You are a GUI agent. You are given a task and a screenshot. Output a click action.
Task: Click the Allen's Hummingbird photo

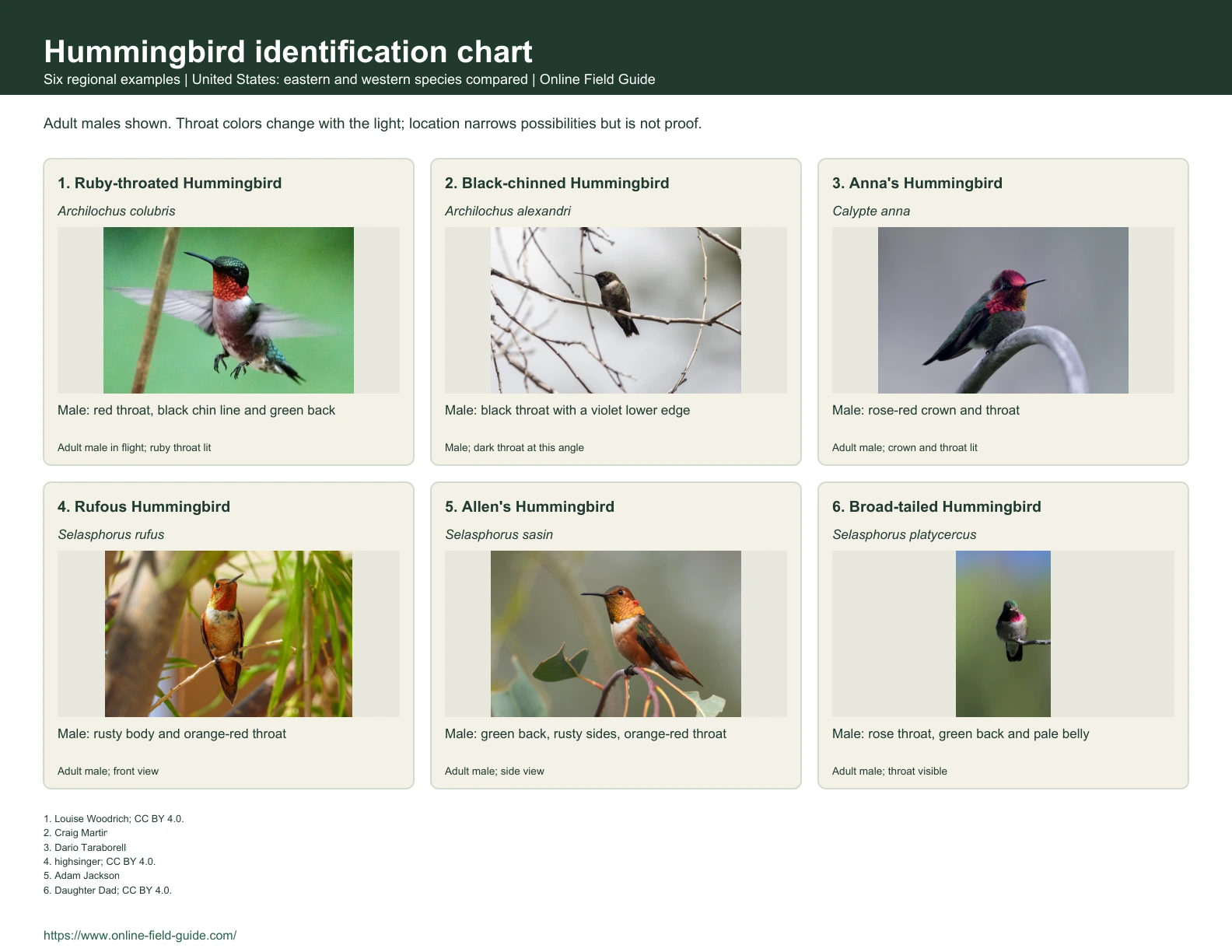(616, 634)
